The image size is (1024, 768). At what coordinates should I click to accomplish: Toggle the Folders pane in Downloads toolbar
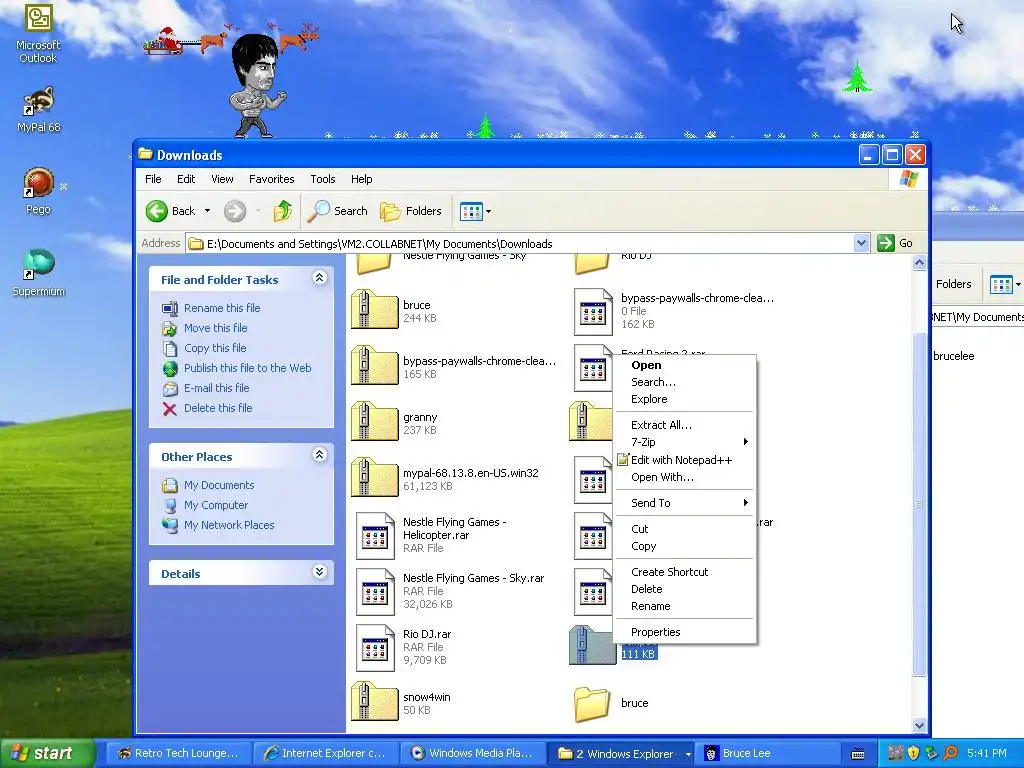(411, 211)
